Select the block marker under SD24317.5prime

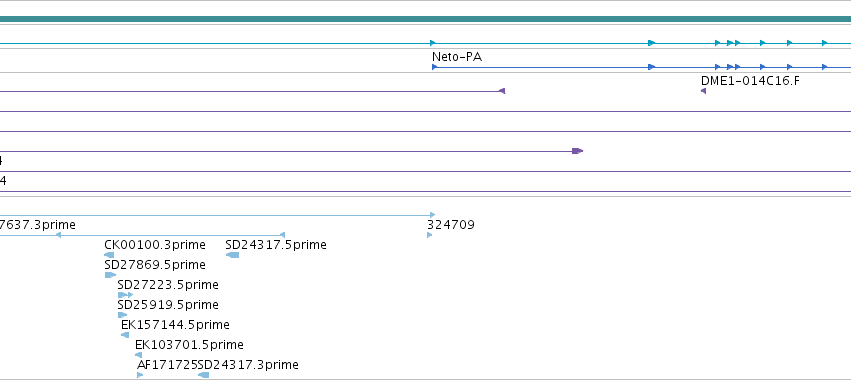[232, 255]
